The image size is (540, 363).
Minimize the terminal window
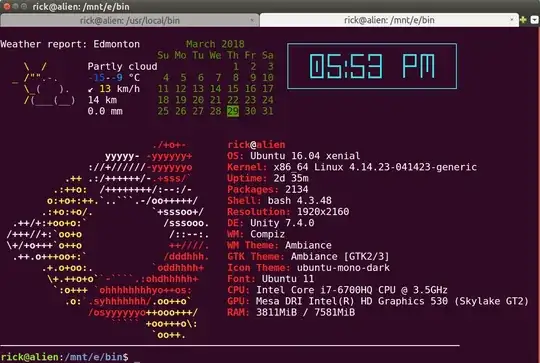point(15,6)
